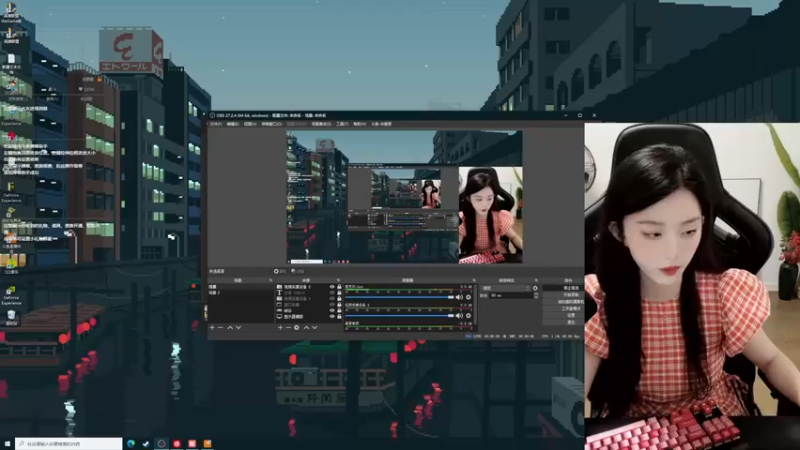
Task: Click the transition duration input field
Action: 512,295
